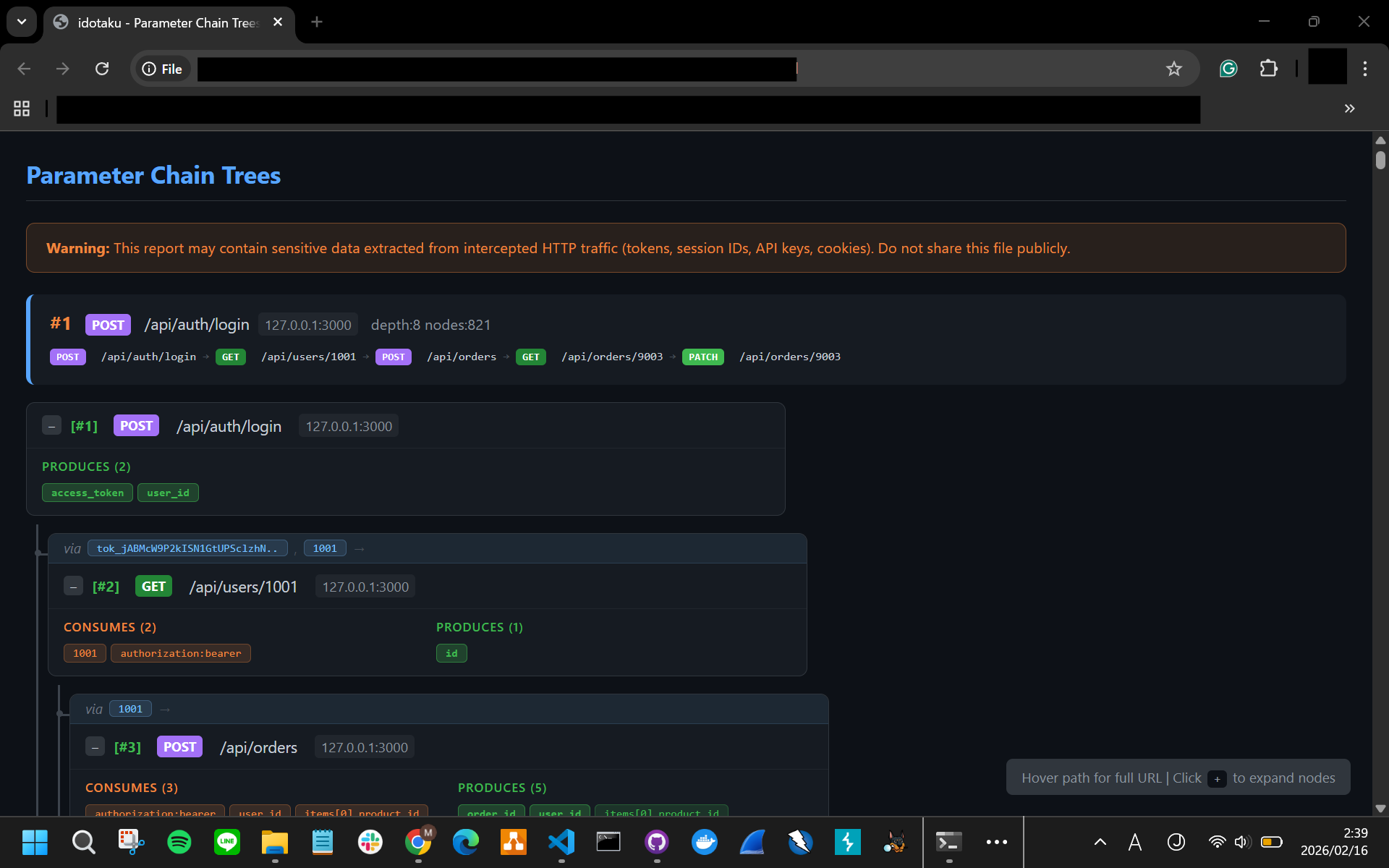Open the tab search dropdown
Screen dimensions: 1389x868
coord(21,22)
